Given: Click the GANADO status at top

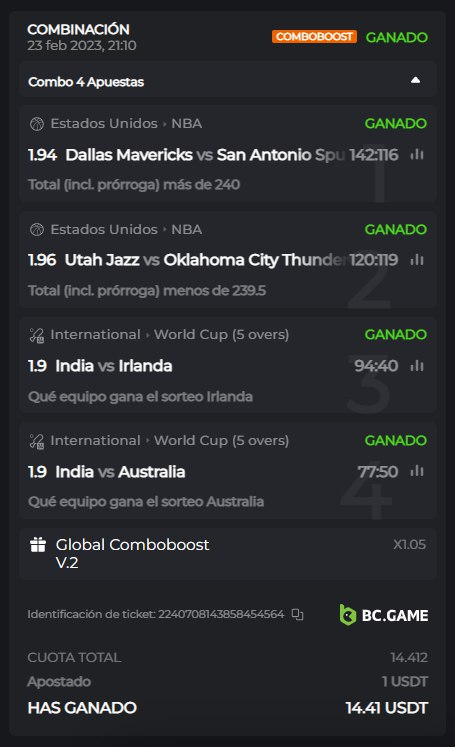Looking at the screenshot, I should [x=396, y=37].
